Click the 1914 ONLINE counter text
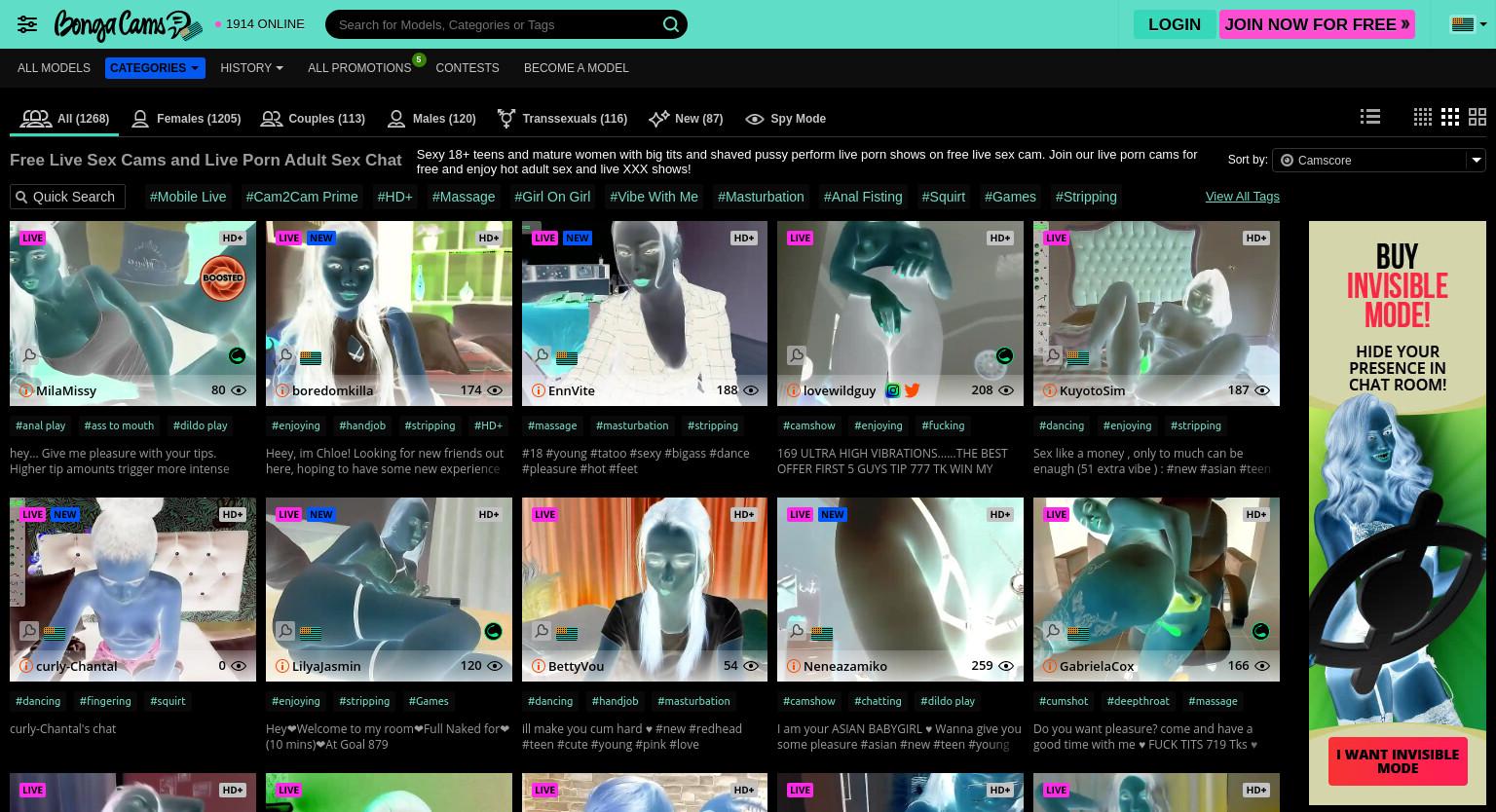This screenshot has height=812, width=1496. point(265,24)
